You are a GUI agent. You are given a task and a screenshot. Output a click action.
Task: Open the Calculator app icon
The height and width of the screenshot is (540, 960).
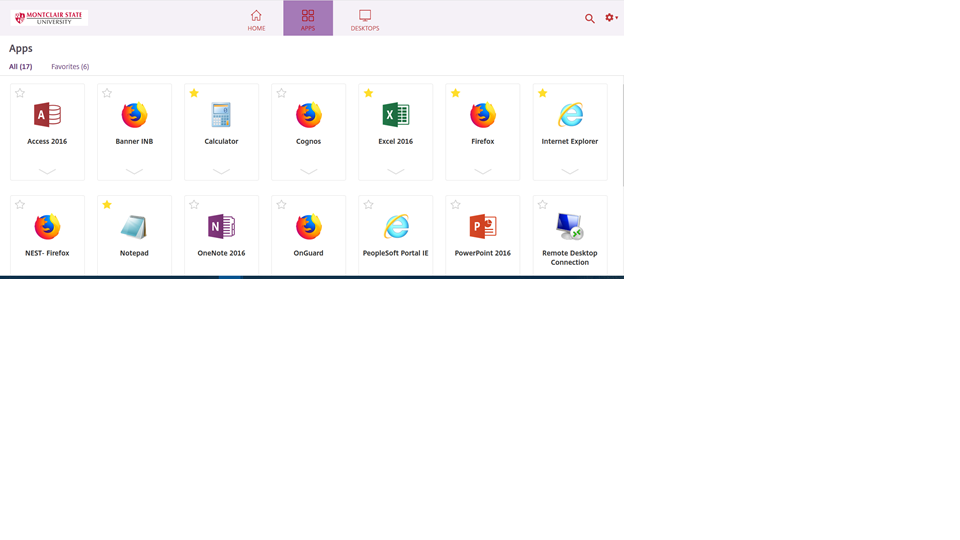pos(221,115)
